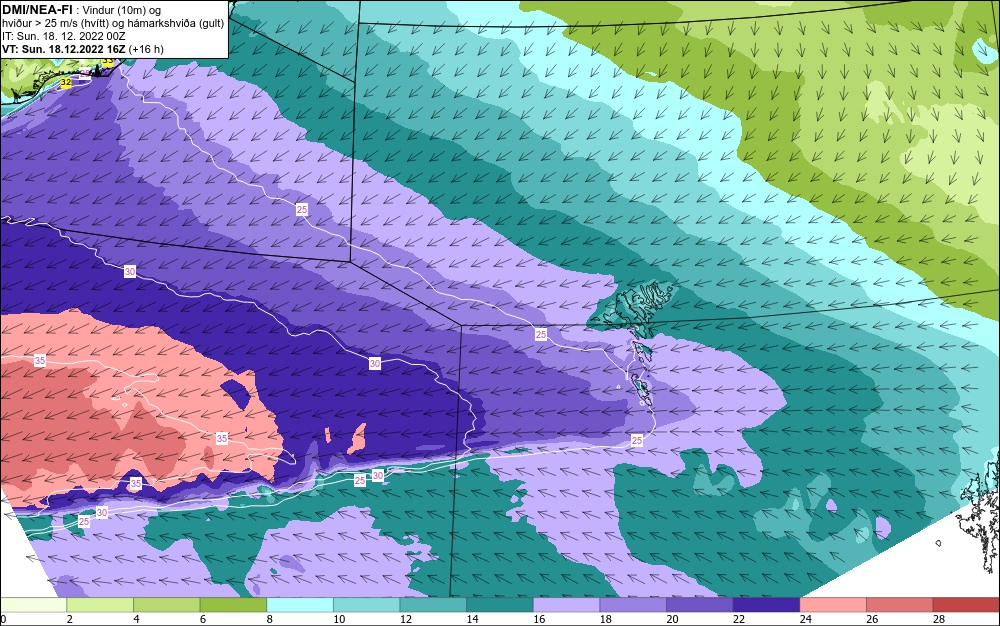Click the legend scale number '24'
The image size is (1000, 626).
pos(805,619)
